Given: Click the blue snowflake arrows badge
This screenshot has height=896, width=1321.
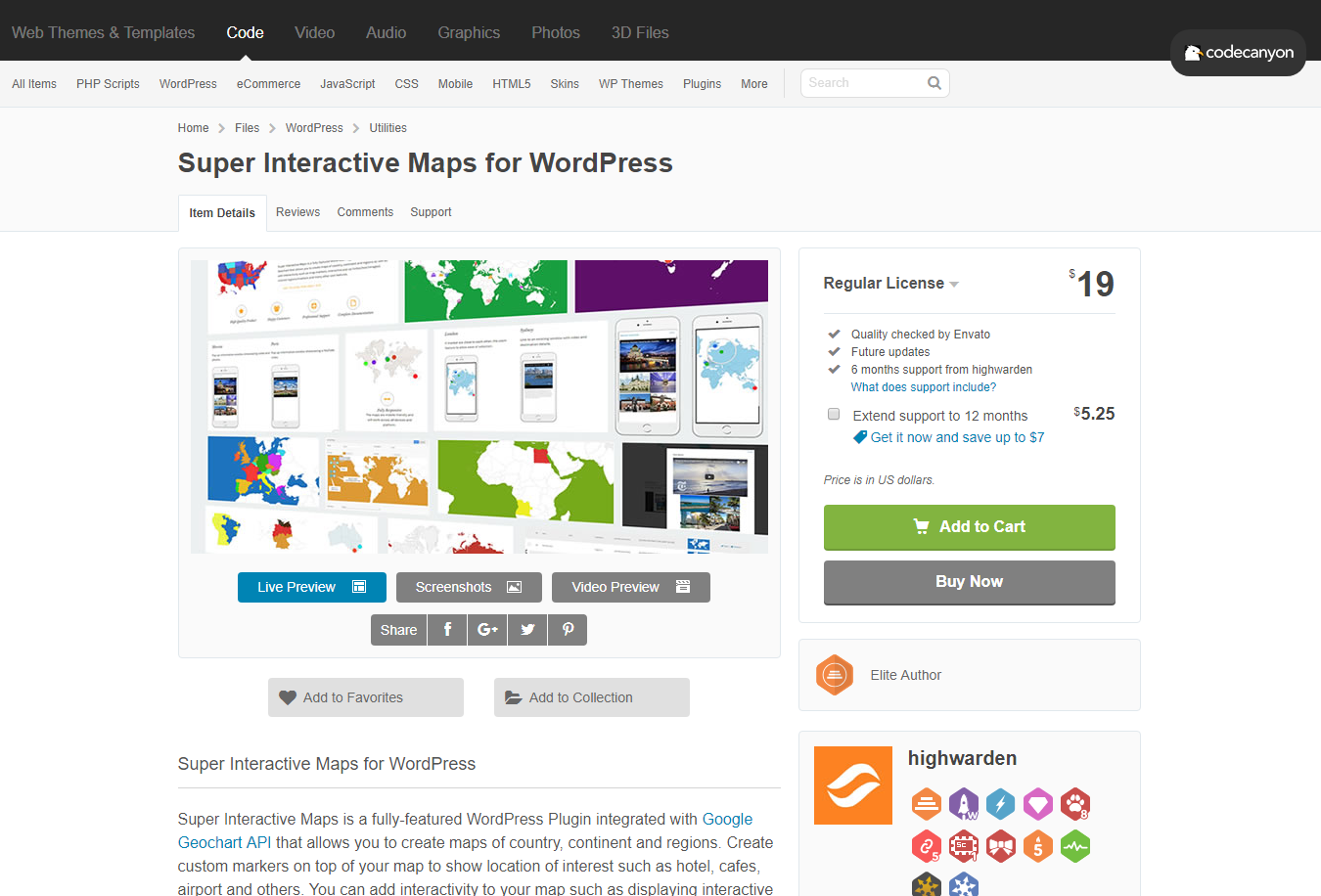Looking at the screenshot, I should click(964, 883).
